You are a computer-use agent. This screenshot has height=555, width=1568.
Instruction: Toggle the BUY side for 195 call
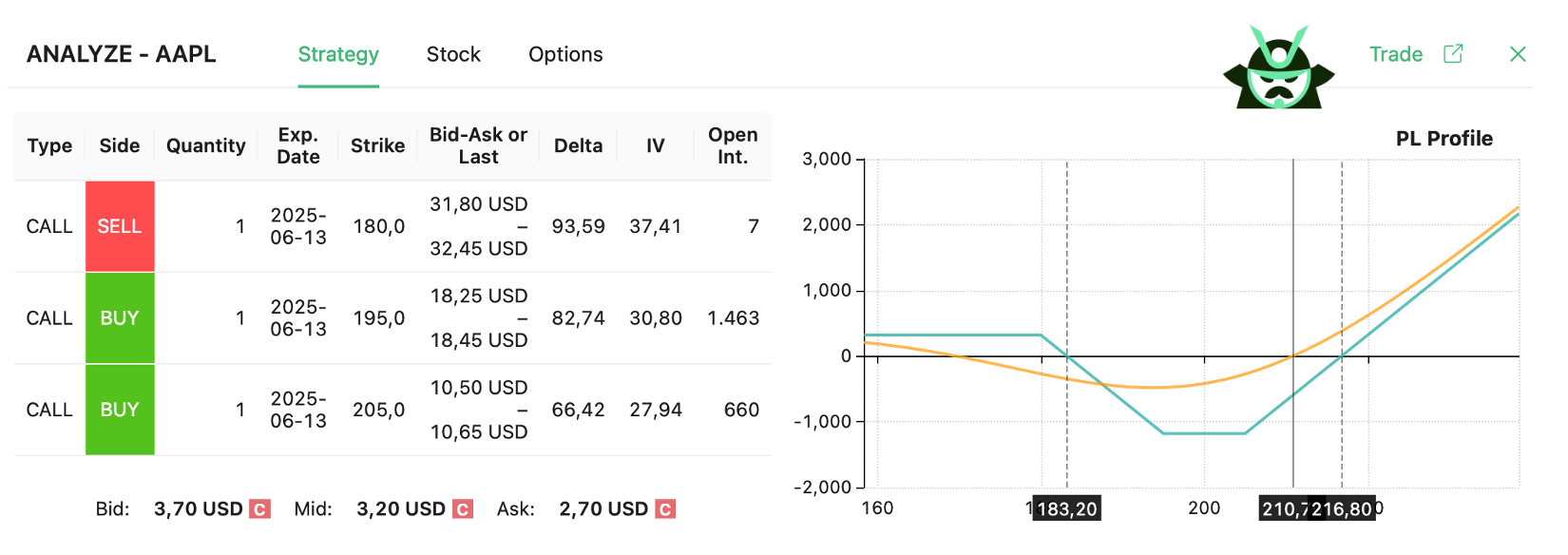pyautogui.click(x=120, y=318)
